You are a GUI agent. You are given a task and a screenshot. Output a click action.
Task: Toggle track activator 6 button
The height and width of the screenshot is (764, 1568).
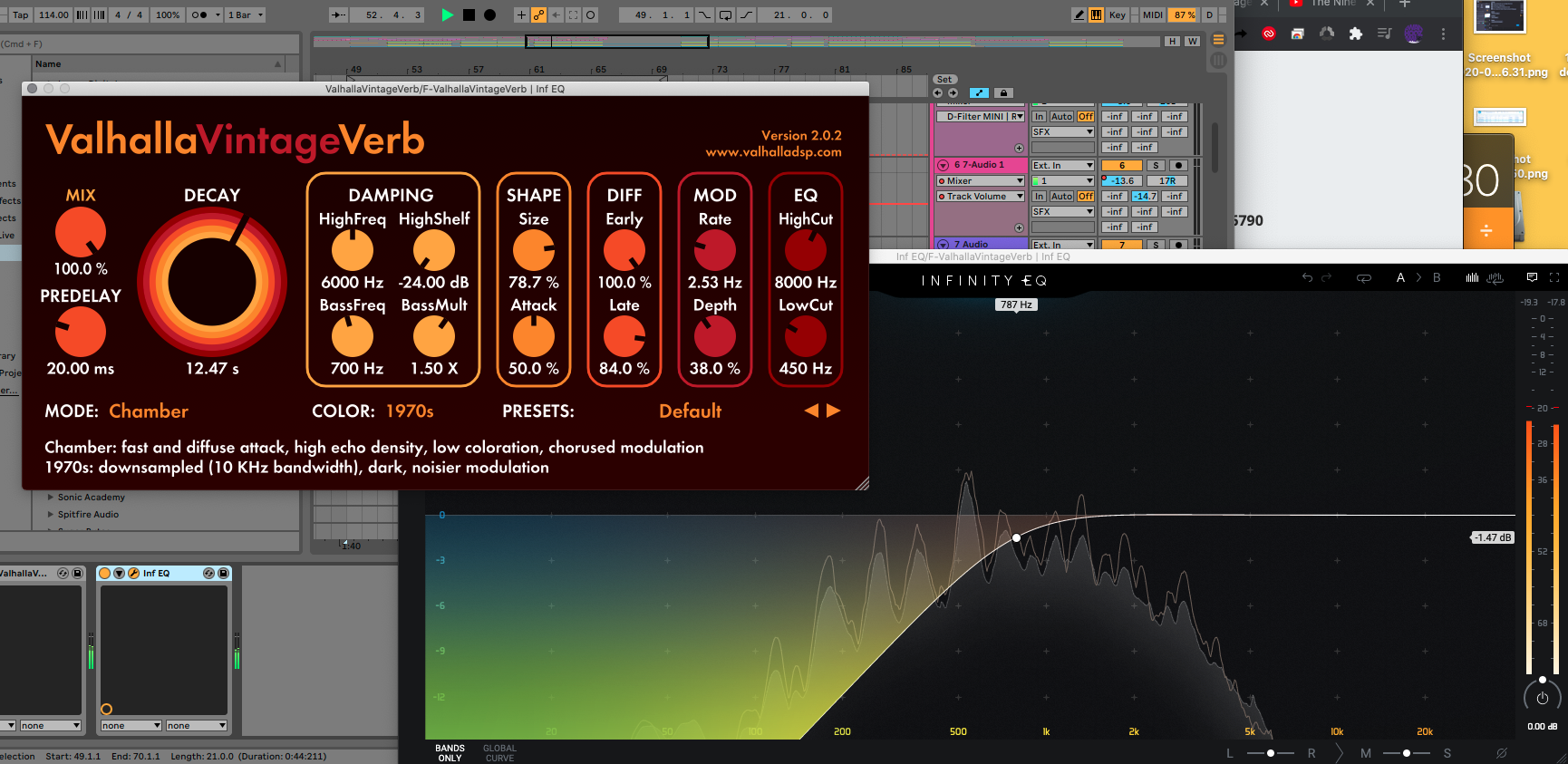(x=1121, y=166)
